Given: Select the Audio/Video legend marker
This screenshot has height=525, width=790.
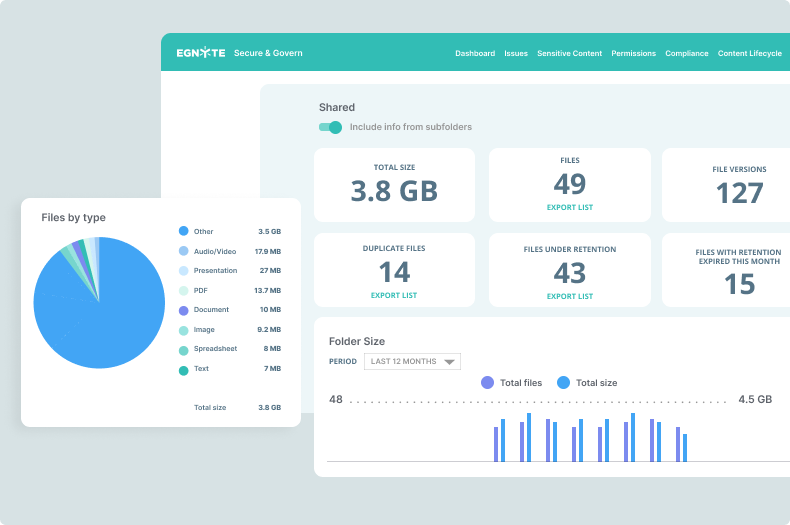Looking at the screenshot, I should (183, 251).
